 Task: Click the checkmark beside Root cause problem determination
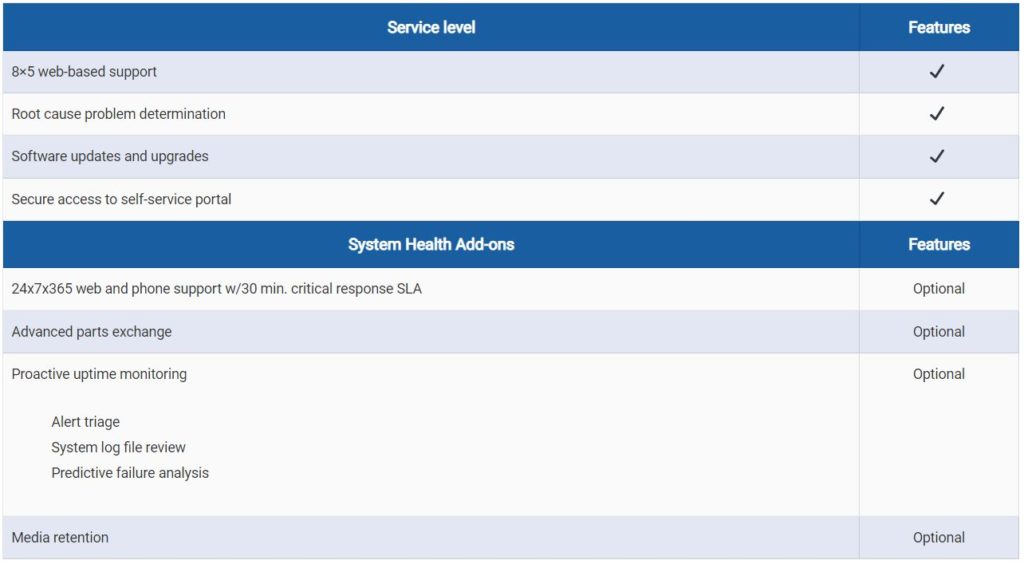937,114
